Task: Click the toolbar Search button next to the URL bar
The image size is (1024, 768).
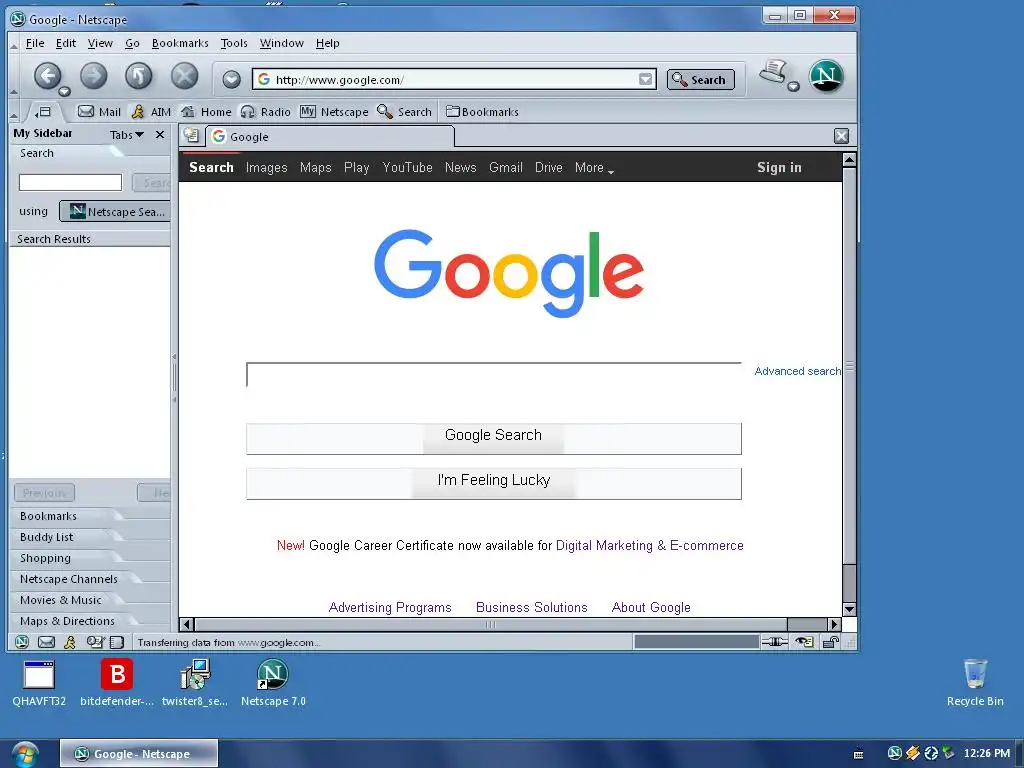Action: click(700, 80)
